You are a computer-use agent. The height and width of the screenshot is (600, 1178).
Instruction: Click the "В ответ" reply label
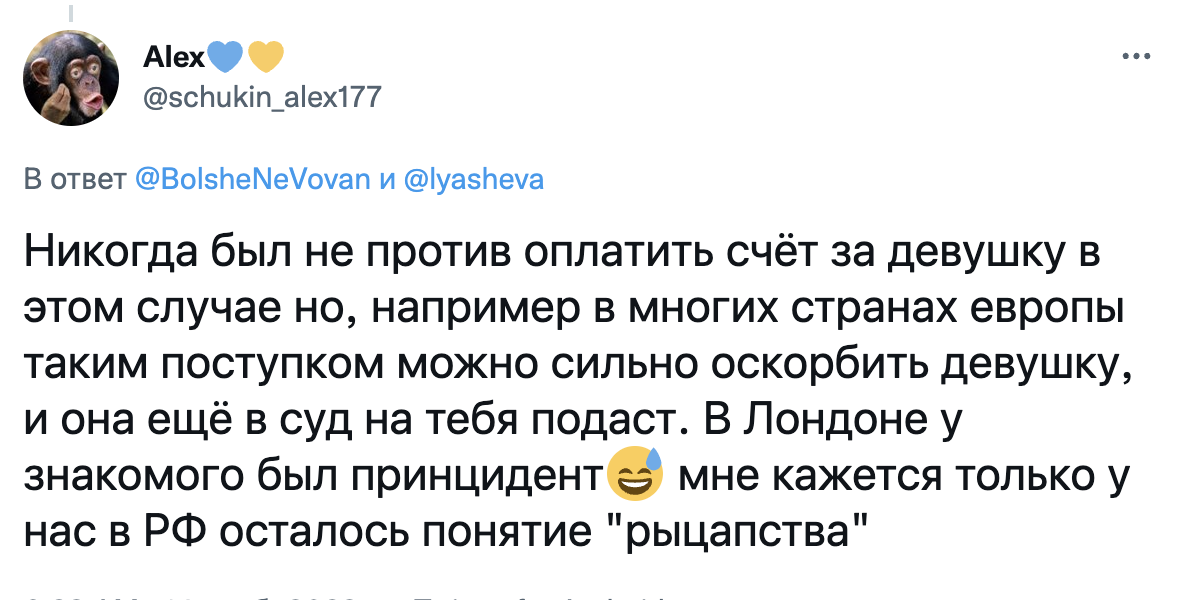pos(74,180)
